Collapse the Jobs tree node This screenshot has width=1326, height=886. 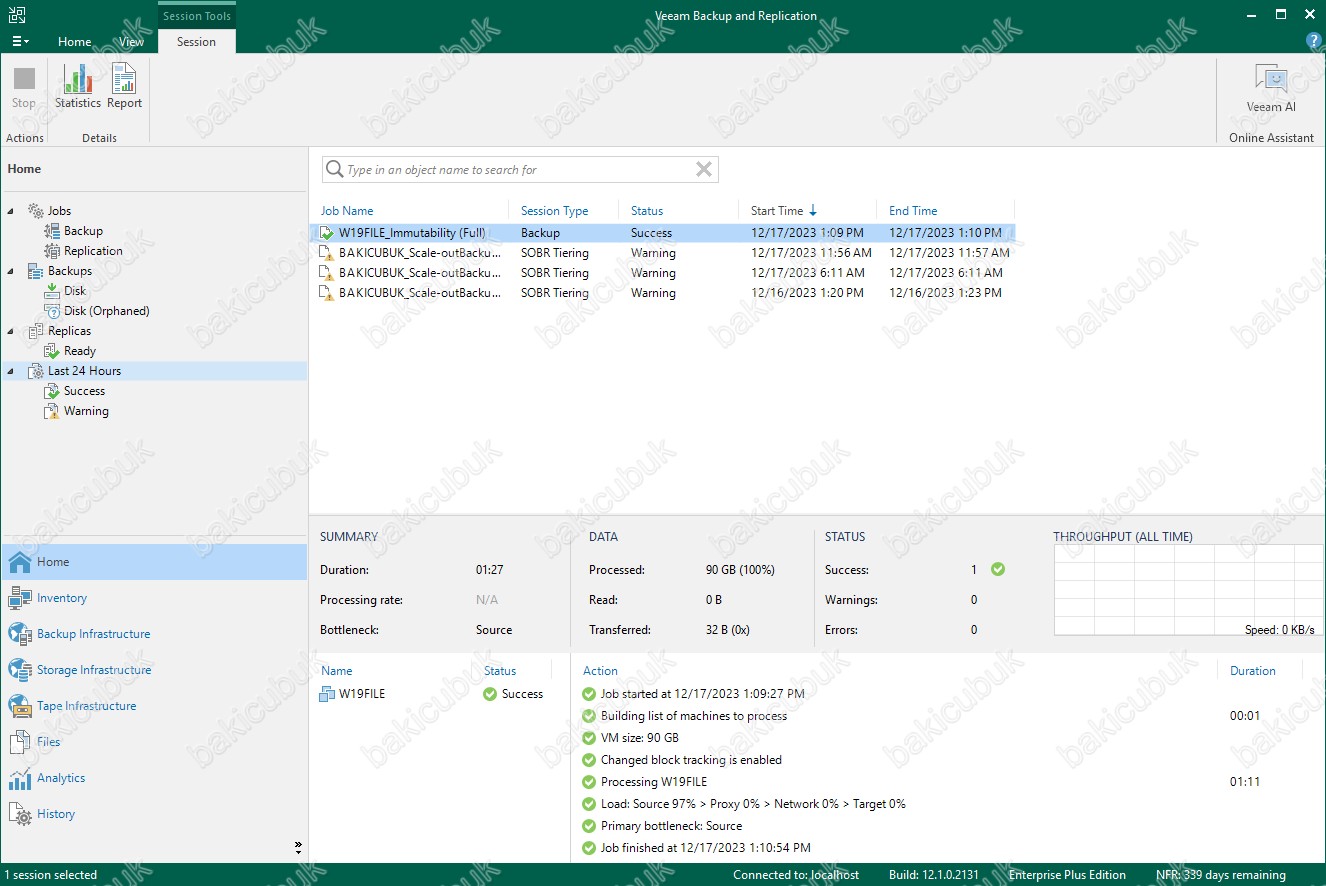pyautogui.click(x=10, y=211)
